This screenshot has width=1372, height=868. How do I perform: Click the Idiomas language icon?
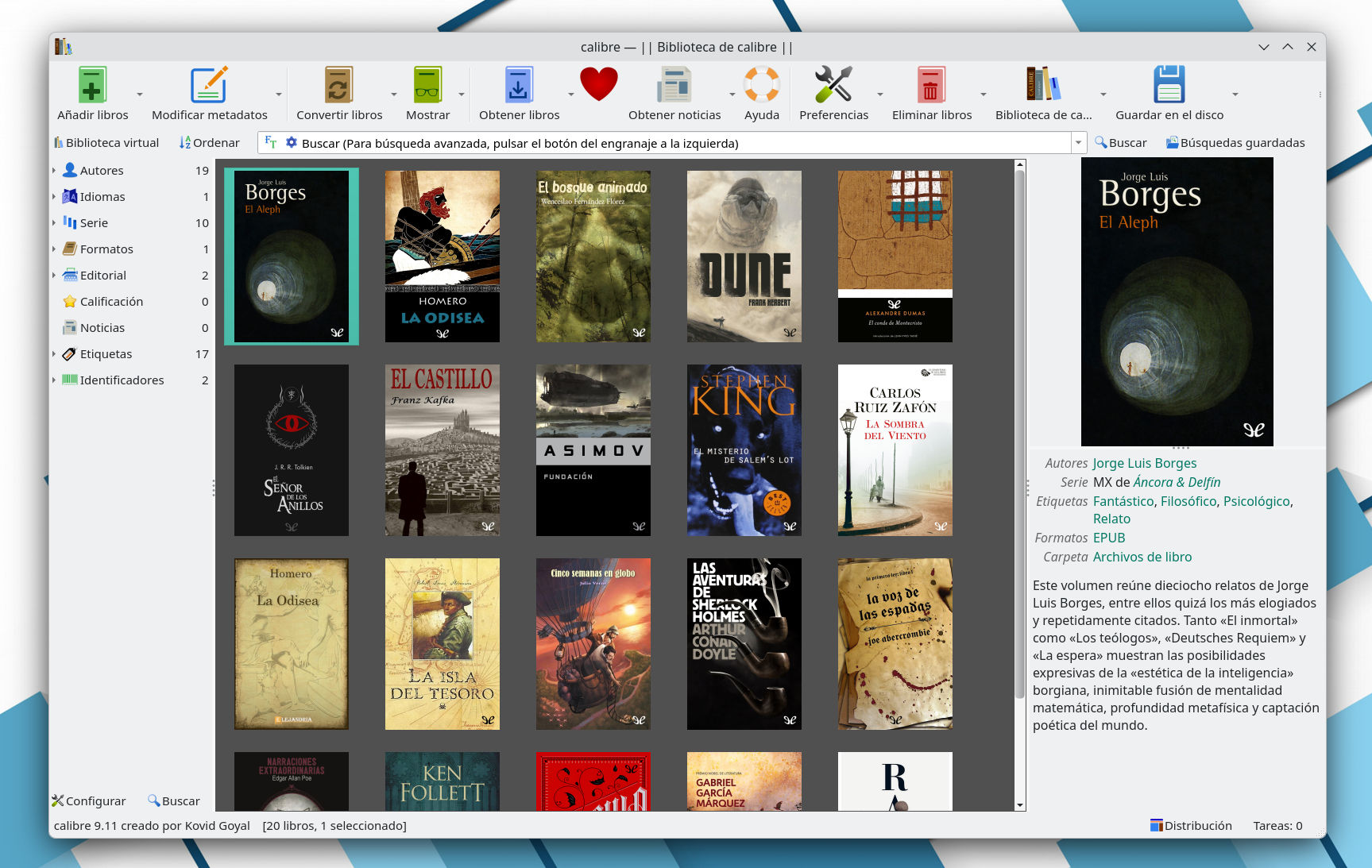pos(70,196)
